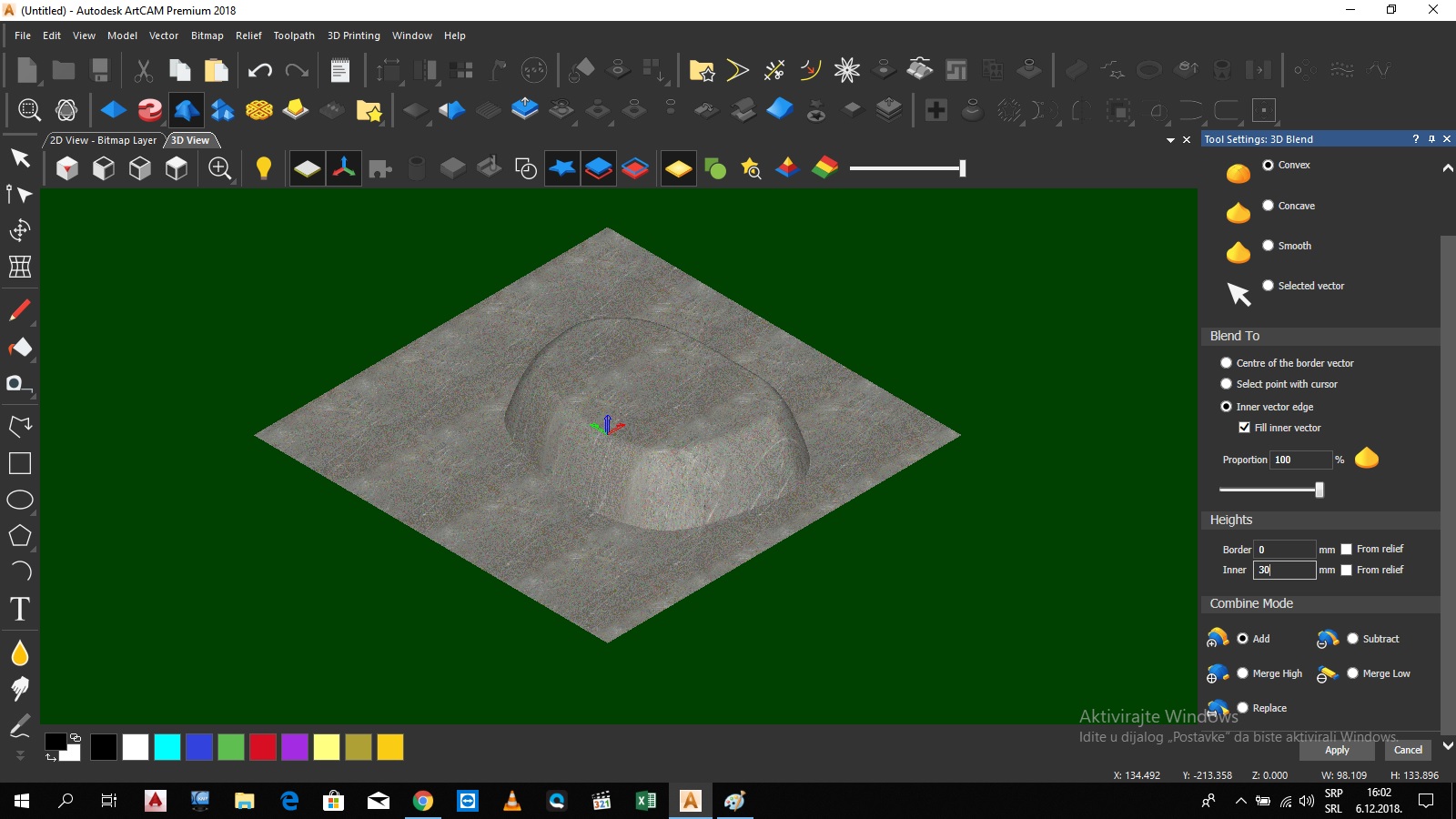The width and height of the screenshot is (1456, 819).
Task: Uncheck the Fill inner vector checkbox
Action: (1246, 427)
